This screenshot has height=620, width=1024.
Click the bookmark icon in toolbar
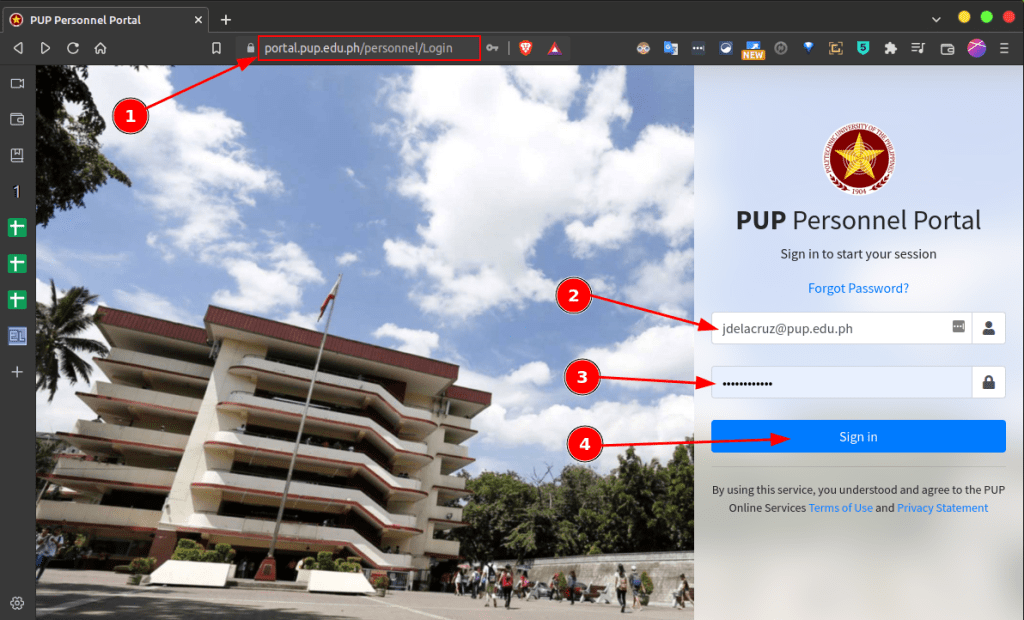click(x=216, y=48)
